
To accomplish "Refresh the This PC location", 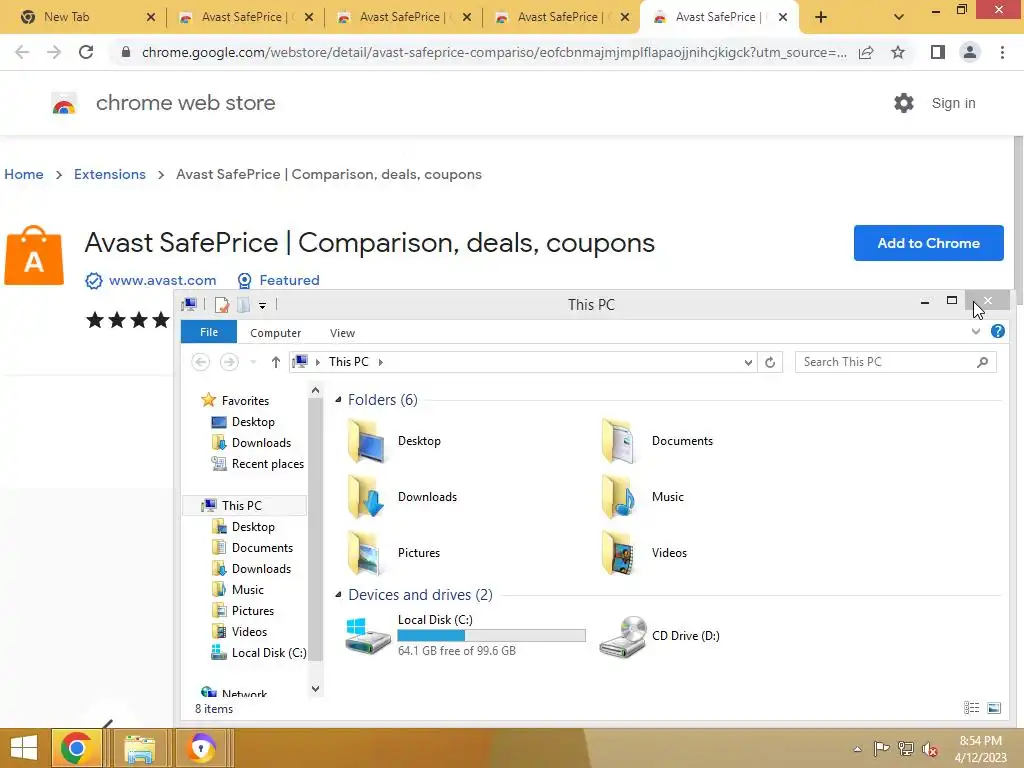I will pyautogui.click(x=770, y=362).
